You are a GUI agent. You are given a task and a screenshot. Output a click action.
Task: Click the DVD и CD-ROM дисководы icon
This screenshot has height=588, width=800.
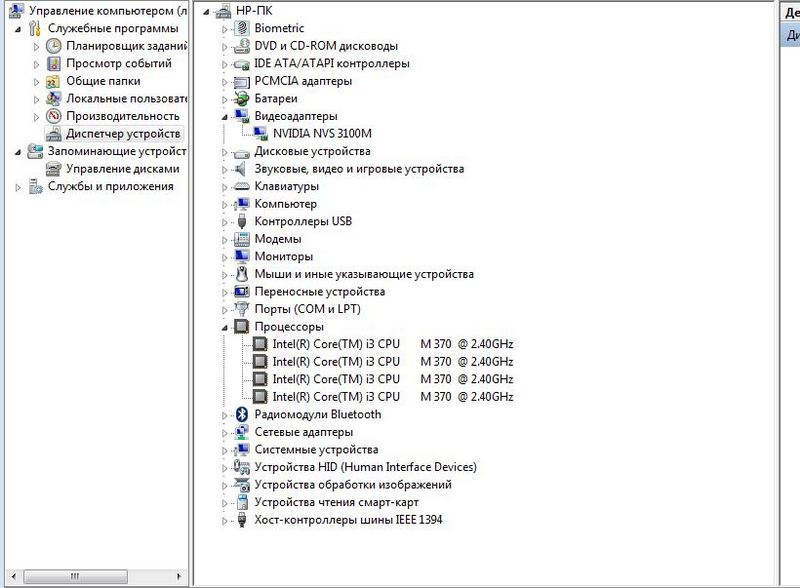(241, 46)
